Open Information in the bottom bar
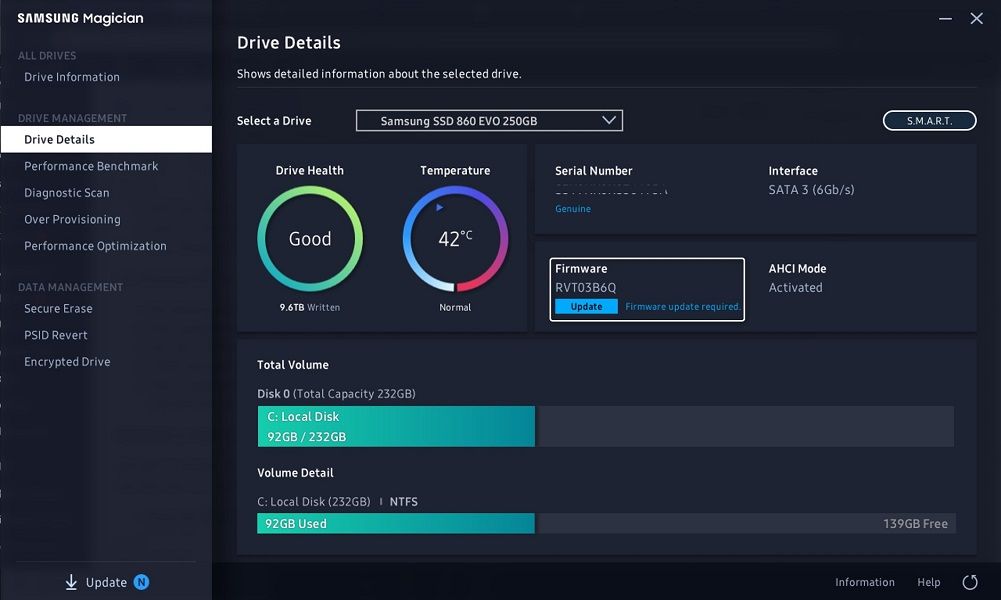1001x600 pixels. click(x=864, y=582)
